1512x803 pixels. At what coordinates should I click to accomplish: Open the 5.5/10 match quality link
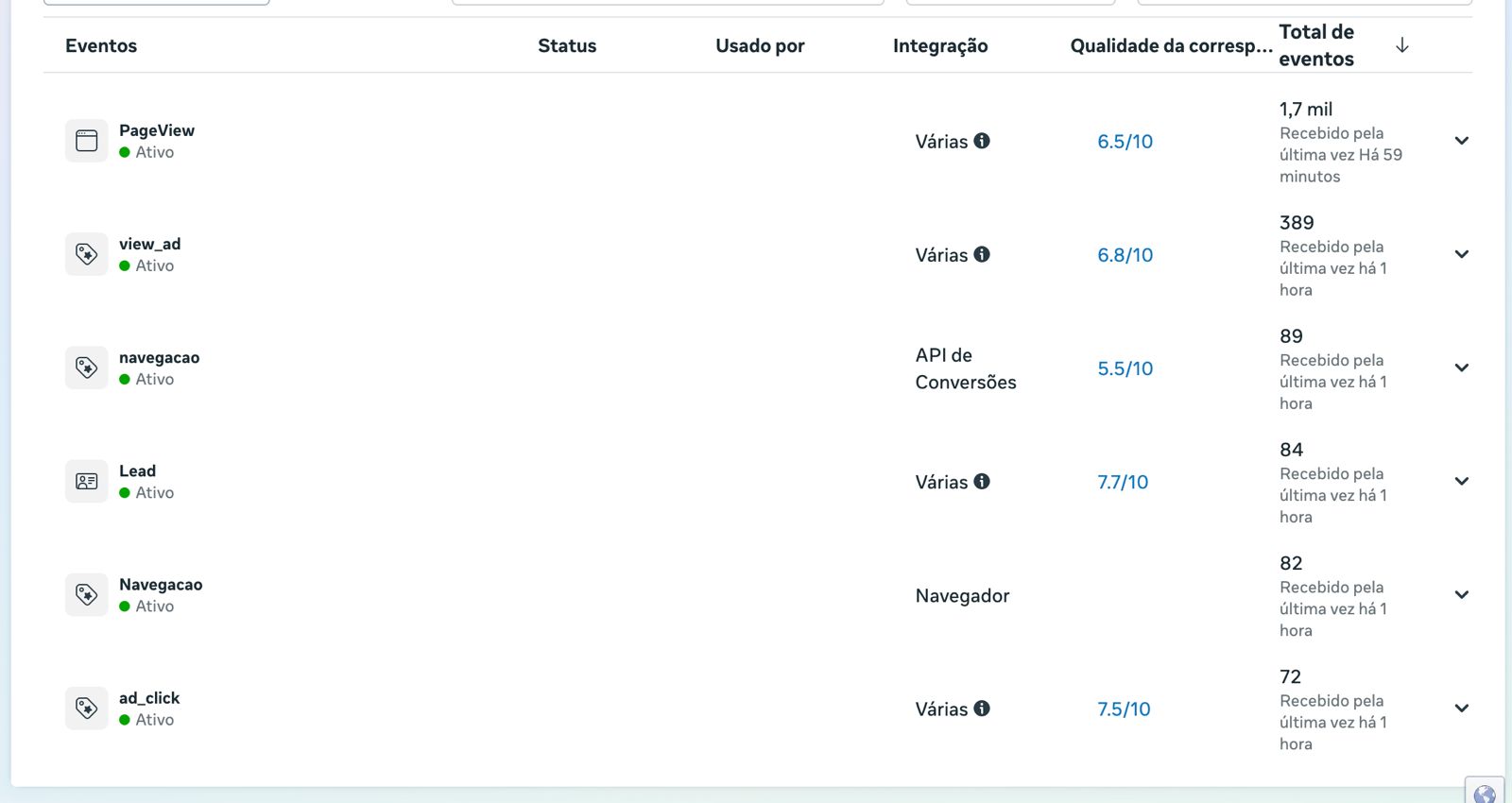pos(1125,368)
